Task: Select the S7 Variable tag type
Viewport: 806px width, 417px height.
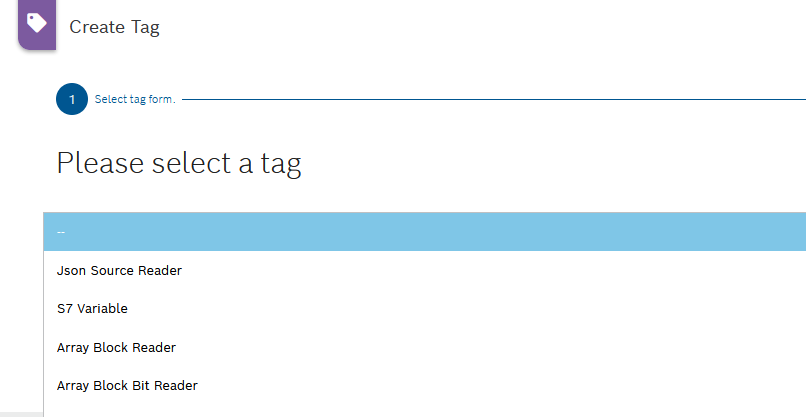Action: [x=93, y=309]
